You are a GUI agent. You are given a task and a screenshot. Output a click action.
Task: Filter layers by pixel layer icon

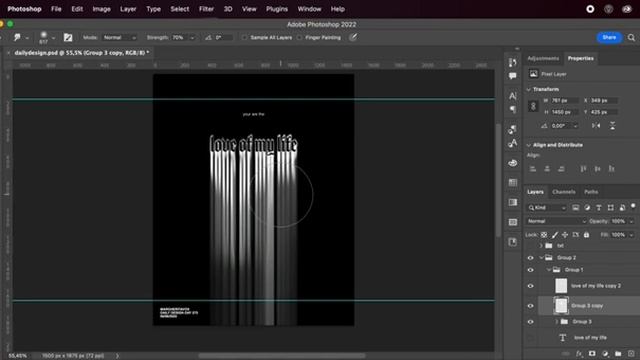[x=576, y=208]
